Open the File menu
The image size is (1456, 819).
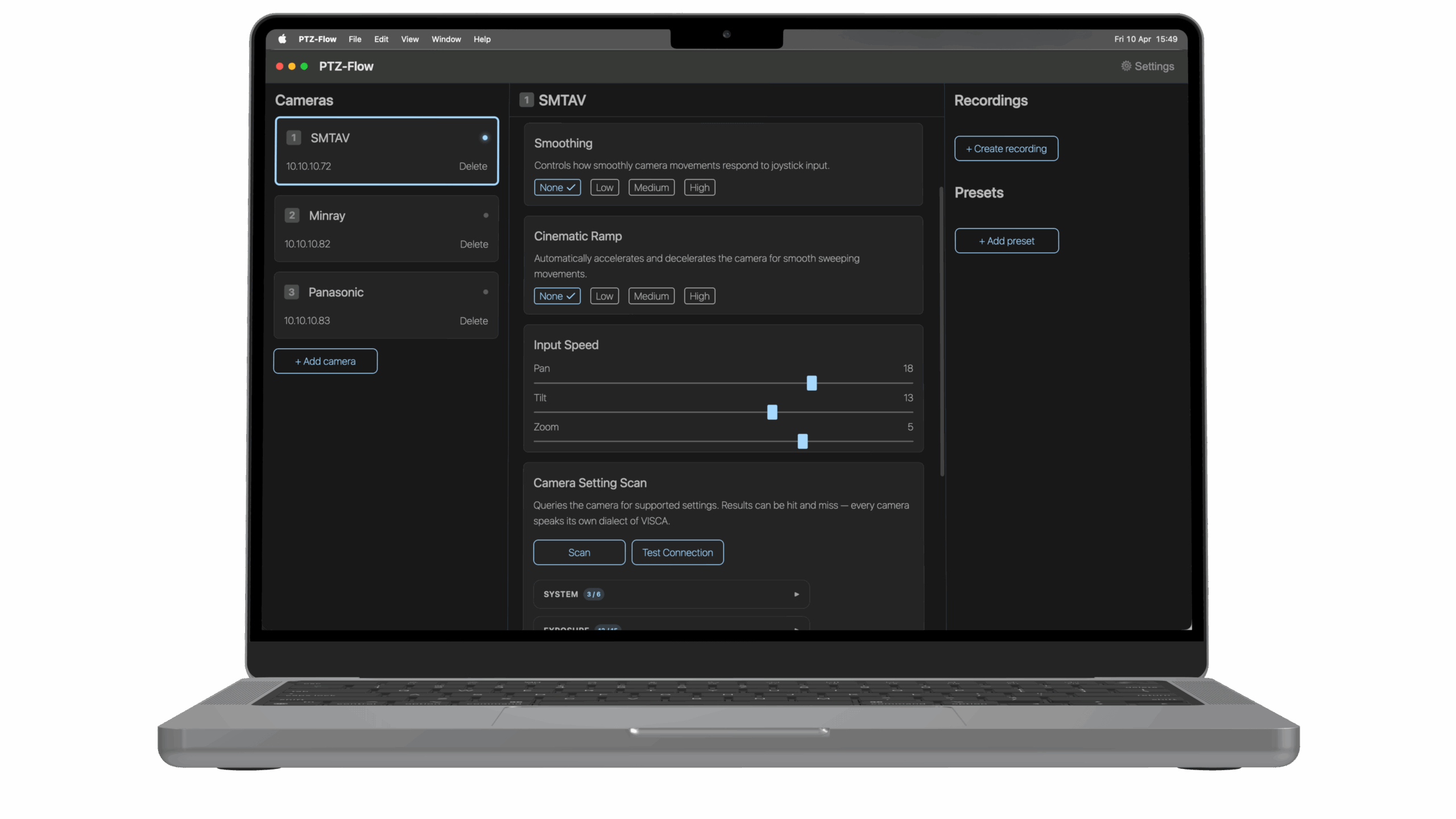click(x=354, y=39)
